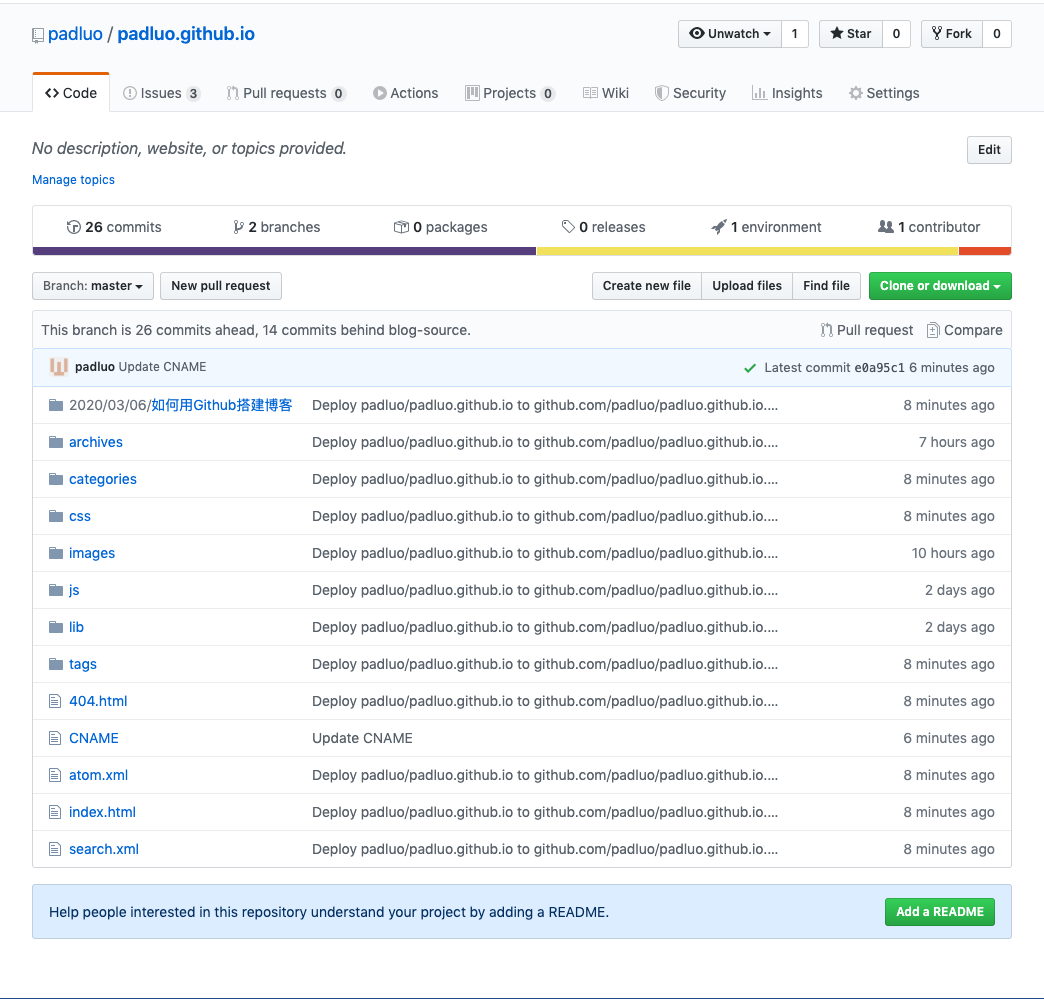
Task: Click the history icon next to 26 commits
Action: pos(73,227)
